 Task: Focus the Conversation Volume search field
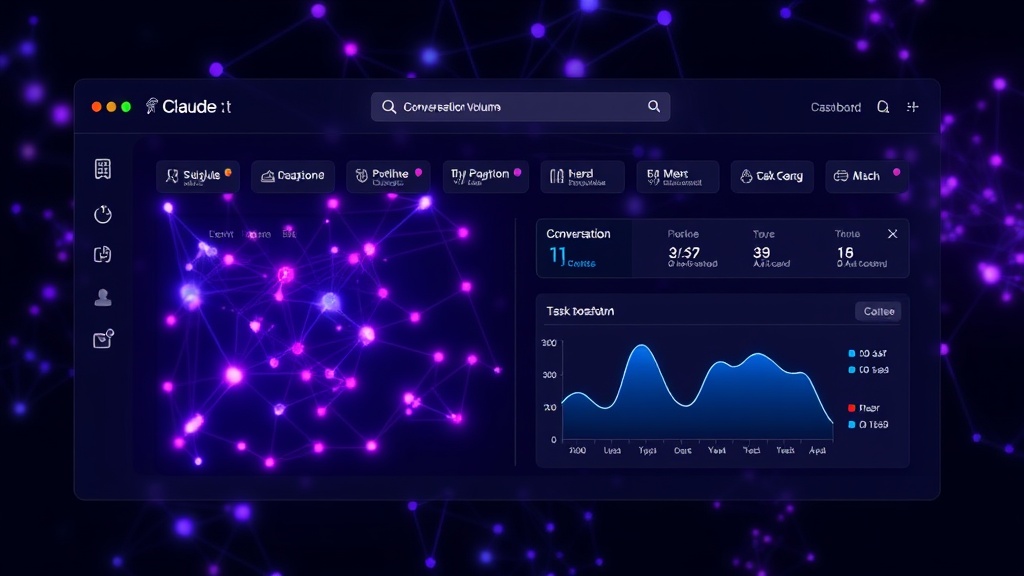point(520,106)
